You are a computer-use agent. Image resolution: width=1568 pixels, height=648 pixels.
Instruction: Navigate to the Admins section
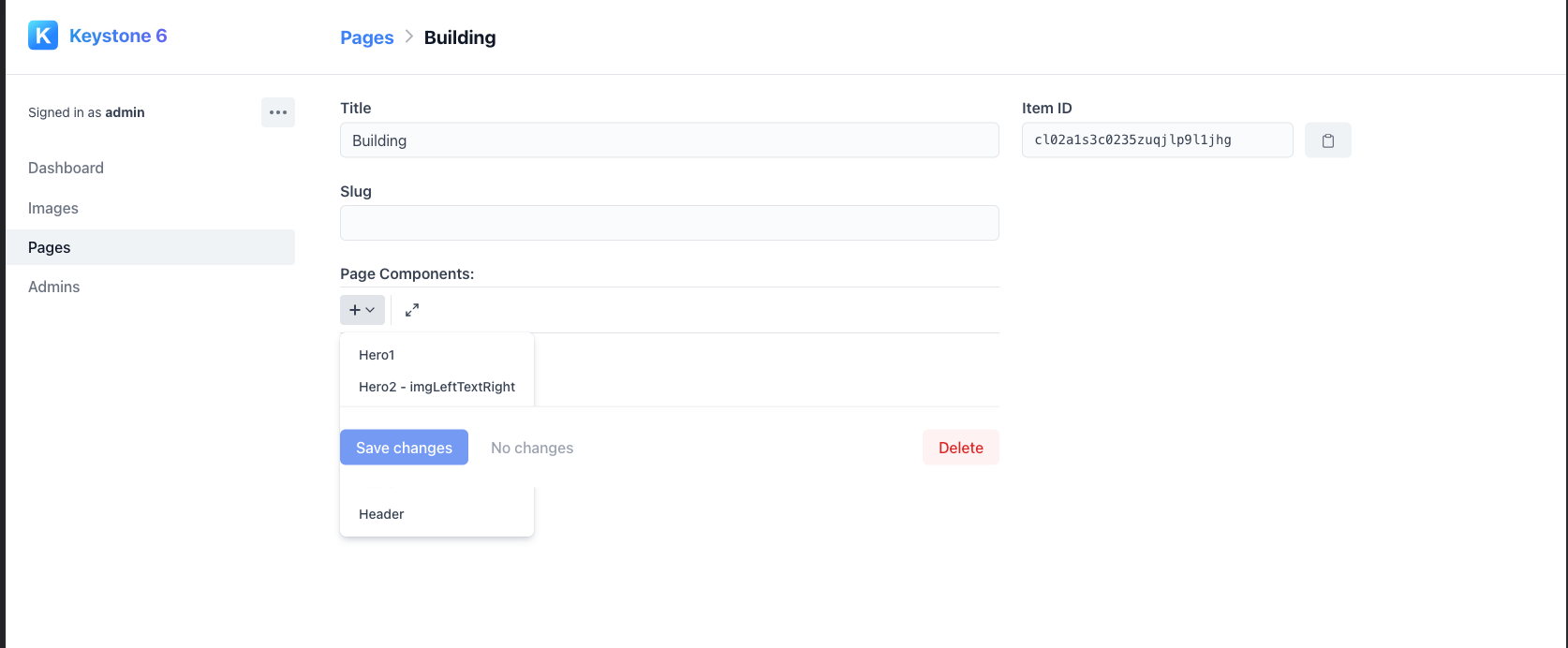pos(53,286)
